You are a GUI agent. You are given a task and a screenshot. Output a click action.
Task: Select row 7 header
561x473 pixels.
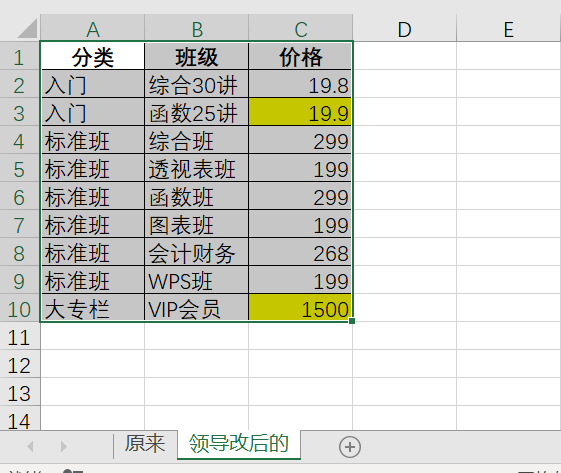tap(20, 224)
